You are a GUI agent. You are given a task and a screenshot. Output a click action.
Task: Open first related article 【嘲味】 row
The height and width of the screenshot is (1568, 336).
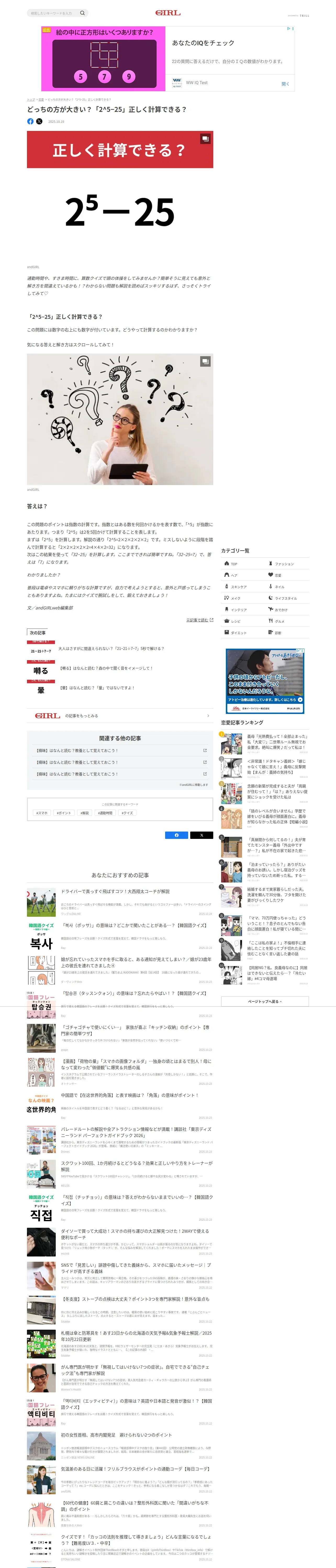pos(120,751)
